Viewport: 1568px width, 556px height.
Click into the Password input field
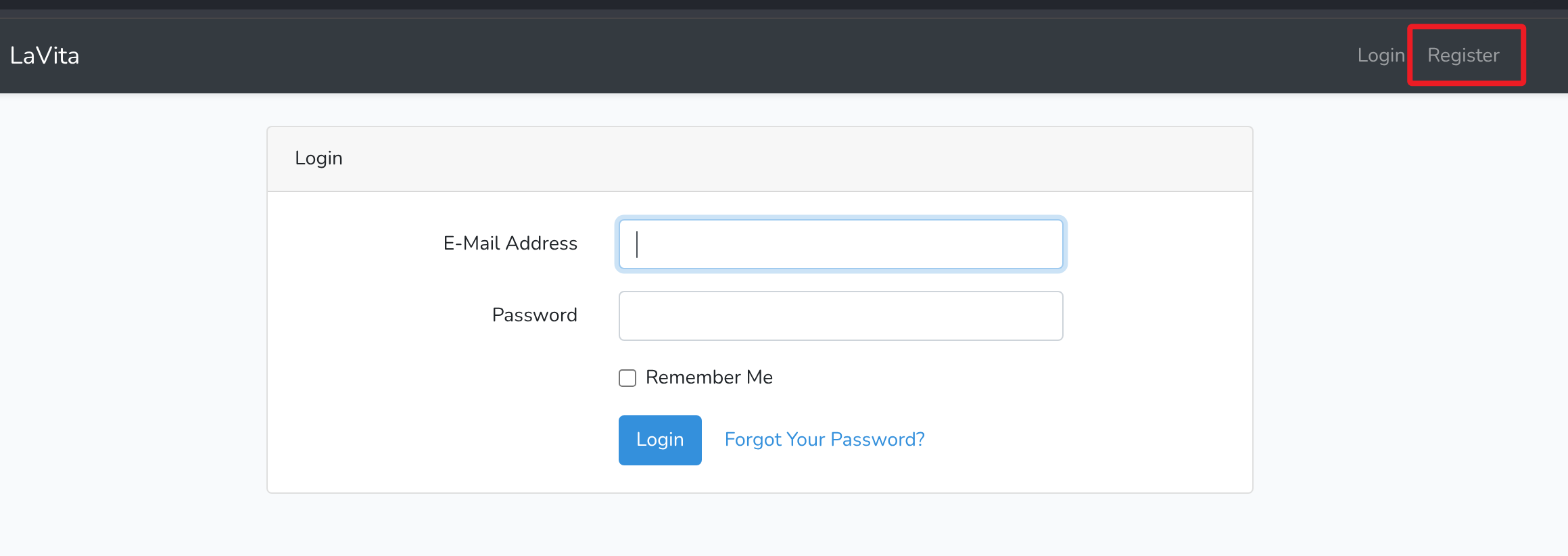840,316
